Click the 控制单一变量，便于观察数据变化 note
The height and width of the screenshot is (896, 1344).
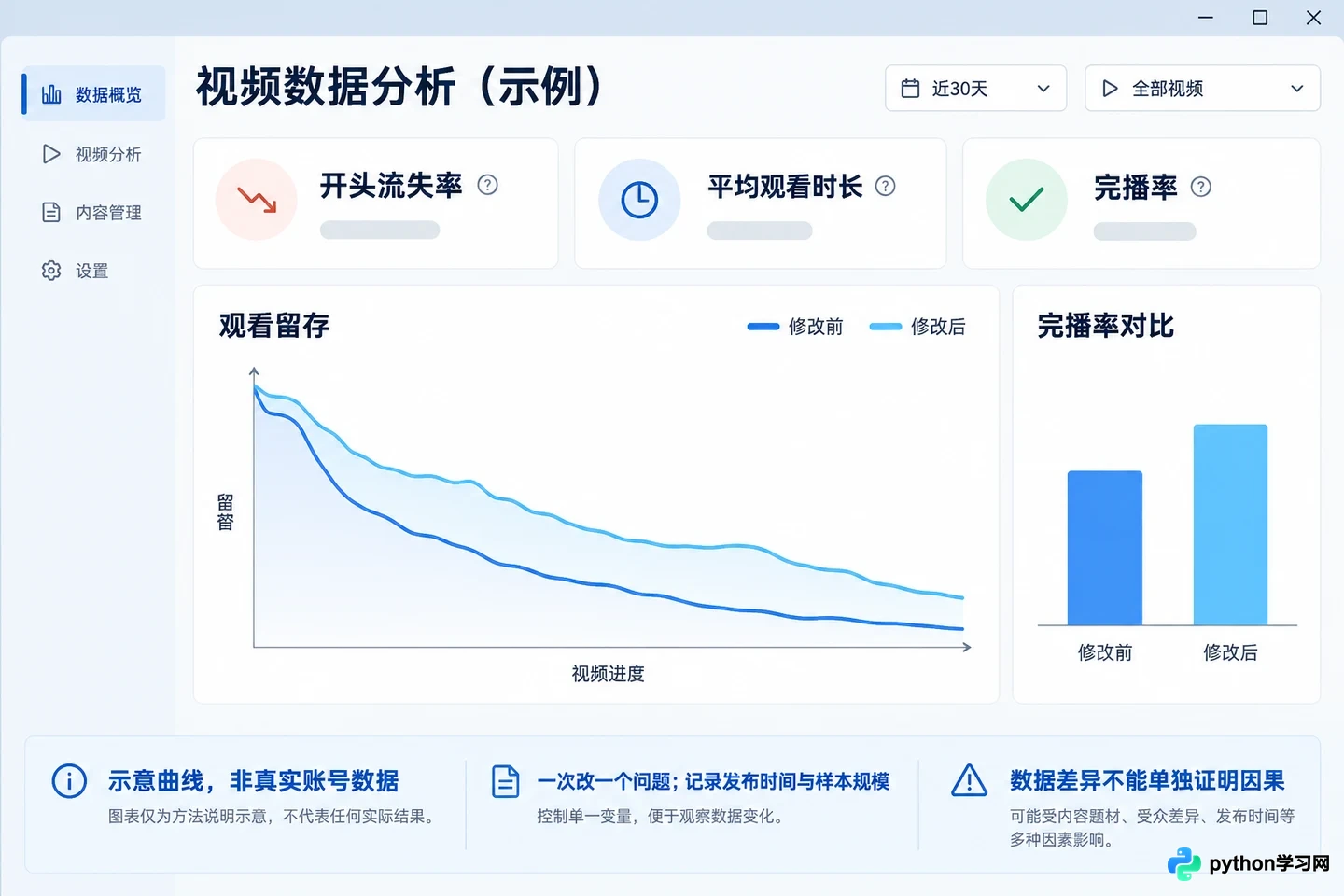(662, 817)
